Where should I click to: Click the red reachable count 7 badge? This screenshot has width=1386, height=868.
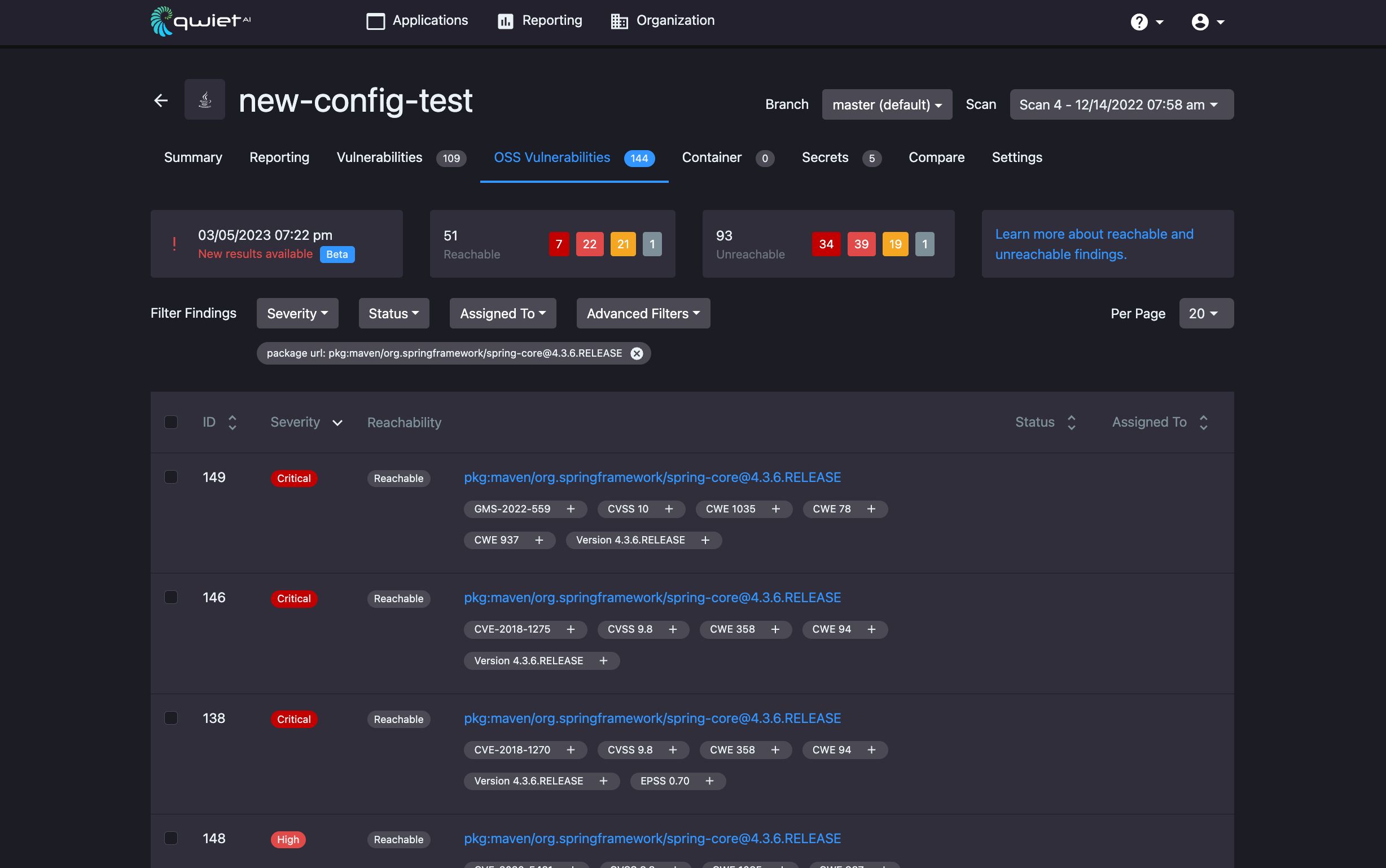[559, 244]
